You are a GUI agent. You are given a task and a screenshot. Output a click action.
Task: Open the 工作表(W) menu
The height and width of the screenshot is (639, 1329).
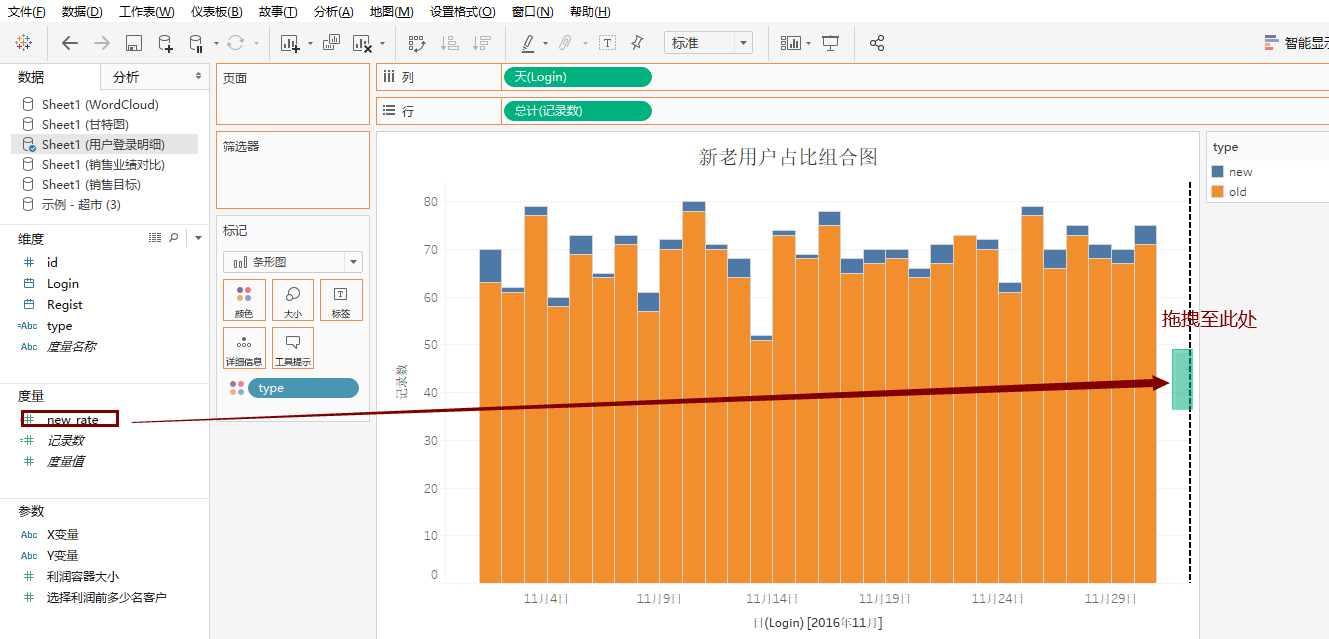click(146, 12)
